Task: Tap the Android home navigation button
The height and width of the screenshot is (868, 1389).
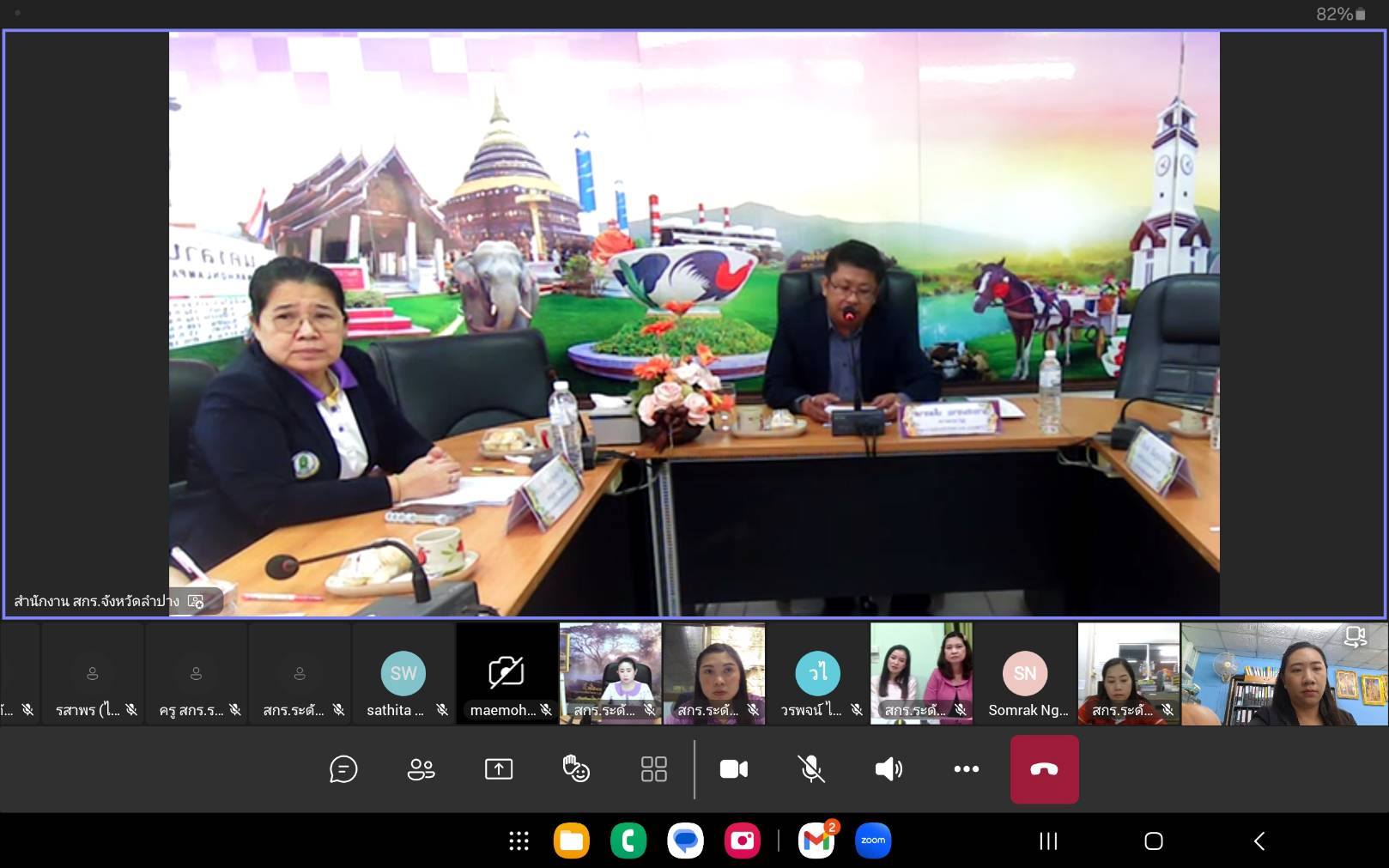Action: pyautogui.click(x=1154, y=841)
